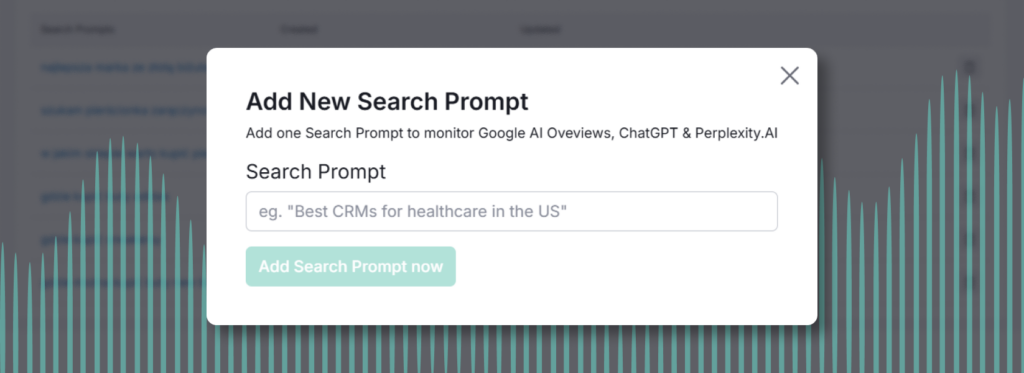Viewport: 1024px width, 373px height.
Task: Click the Add New Search Prompt heading
Action: [x=387, y=102]
